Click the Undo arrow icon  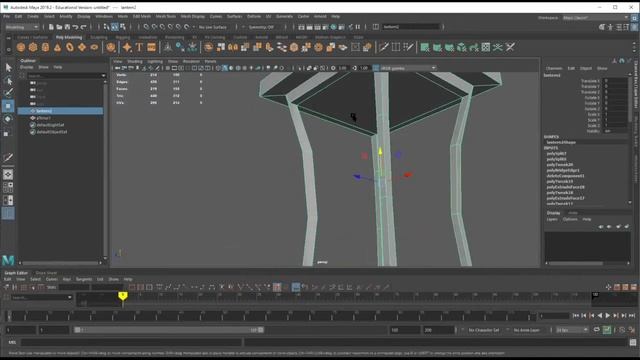pyautogui.click(x=76, y=27)
